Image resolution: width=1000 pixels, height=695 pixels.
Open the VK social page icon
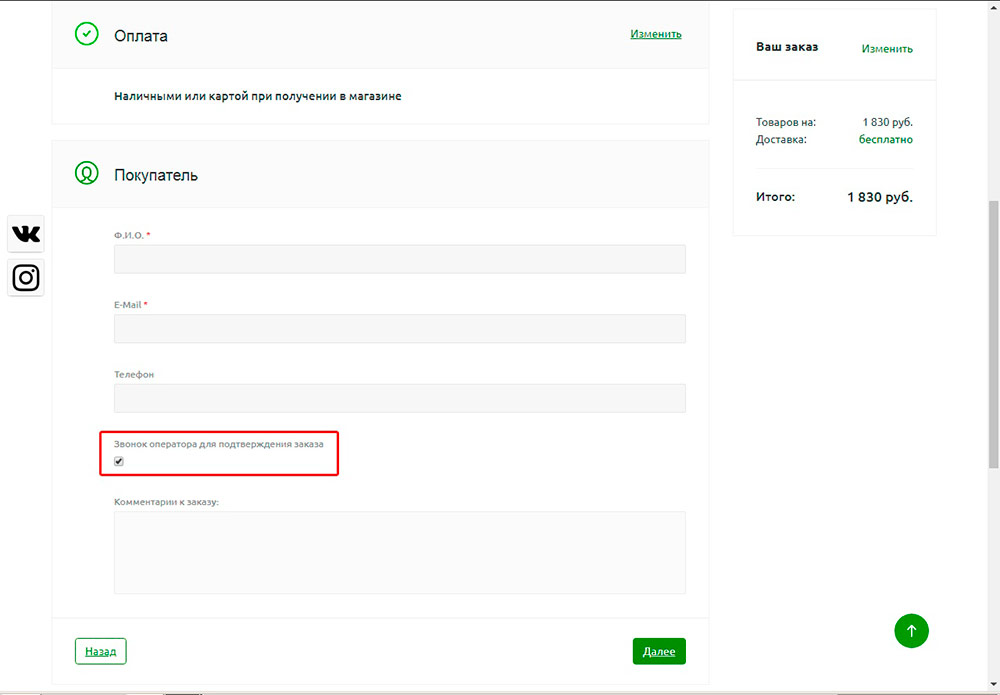point(26,234)
